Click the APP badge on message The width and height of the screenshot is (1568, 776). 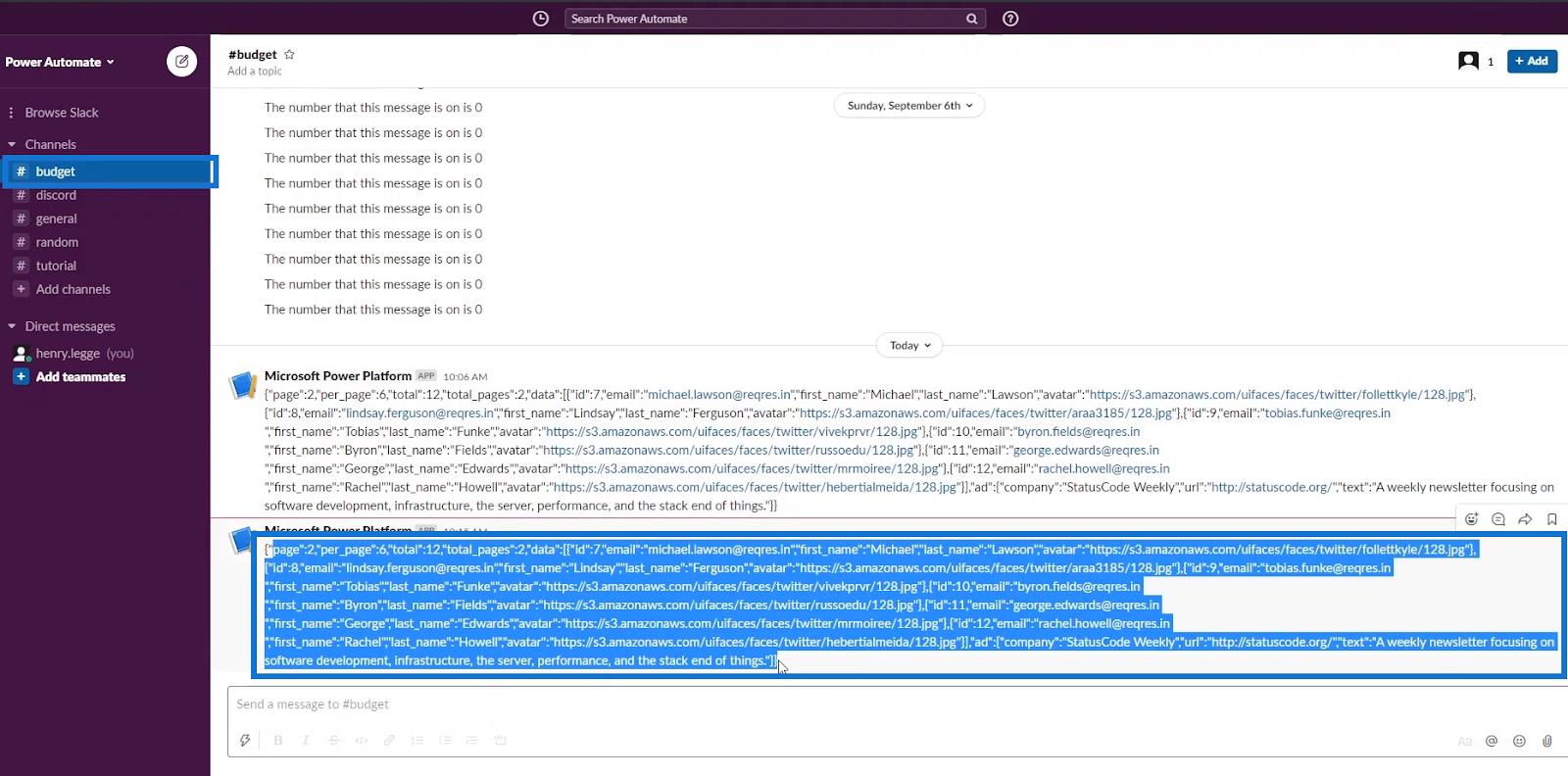coord(425,375)
